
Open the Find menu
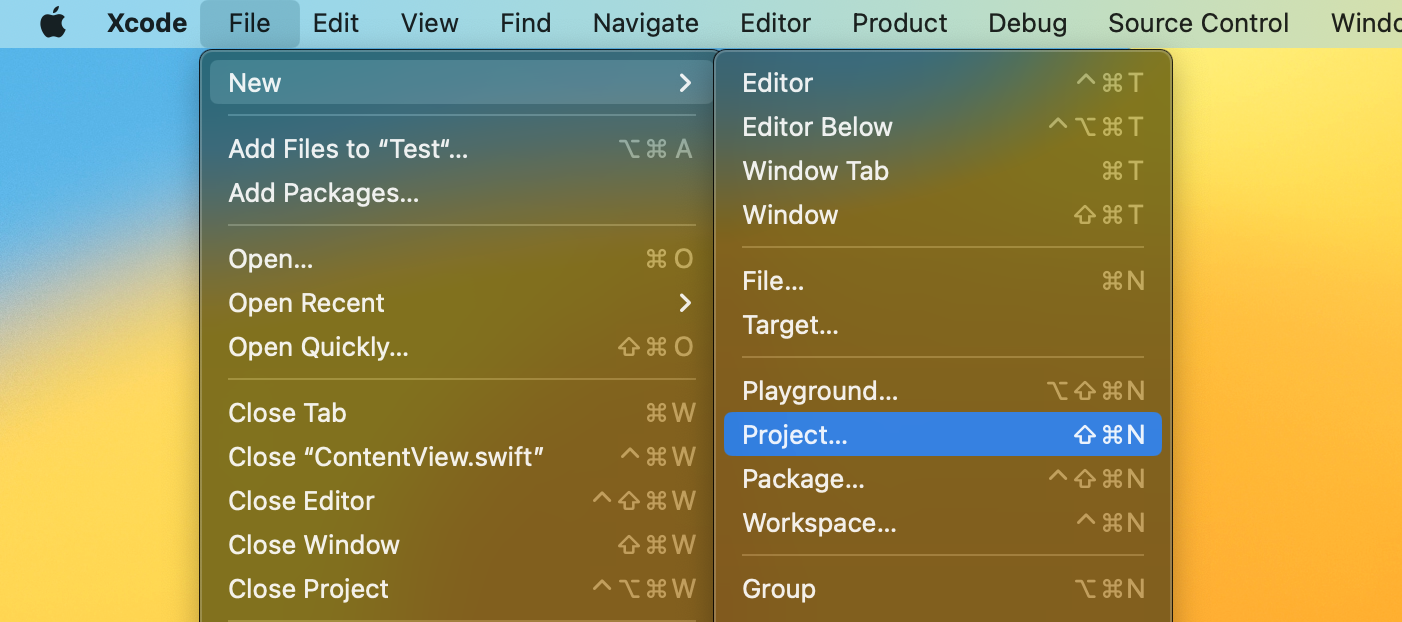click(526, 23)
